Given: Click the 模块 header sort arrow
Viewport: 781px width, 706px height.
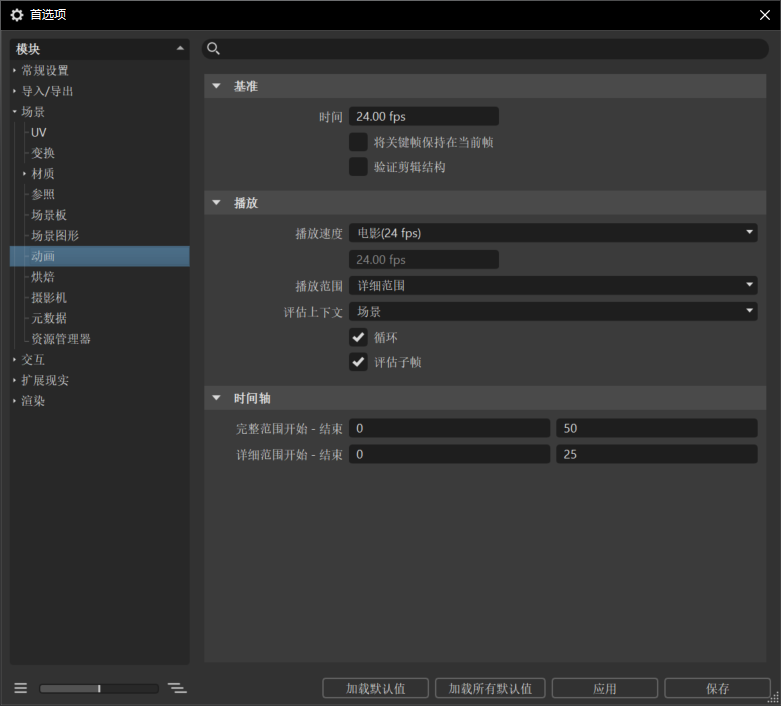Looking at the screenshot, I should tap(180, 49).
